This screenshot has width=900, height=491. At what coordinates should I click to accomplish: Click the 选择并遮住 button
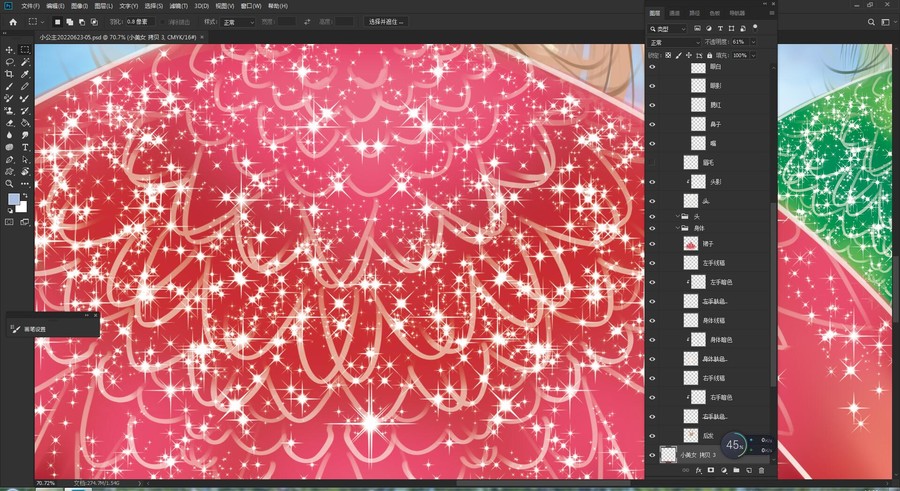tap(386, 22)
